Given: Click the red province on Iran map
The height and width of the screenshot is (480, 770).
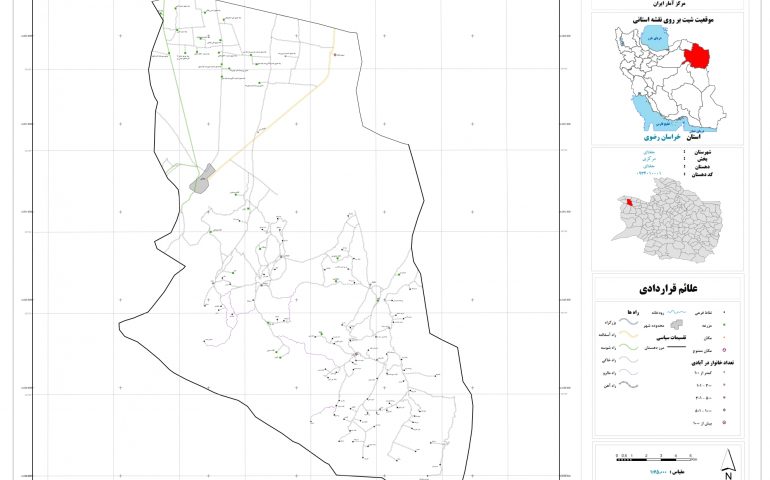Looking at the screenshot, I should [692, 51].
